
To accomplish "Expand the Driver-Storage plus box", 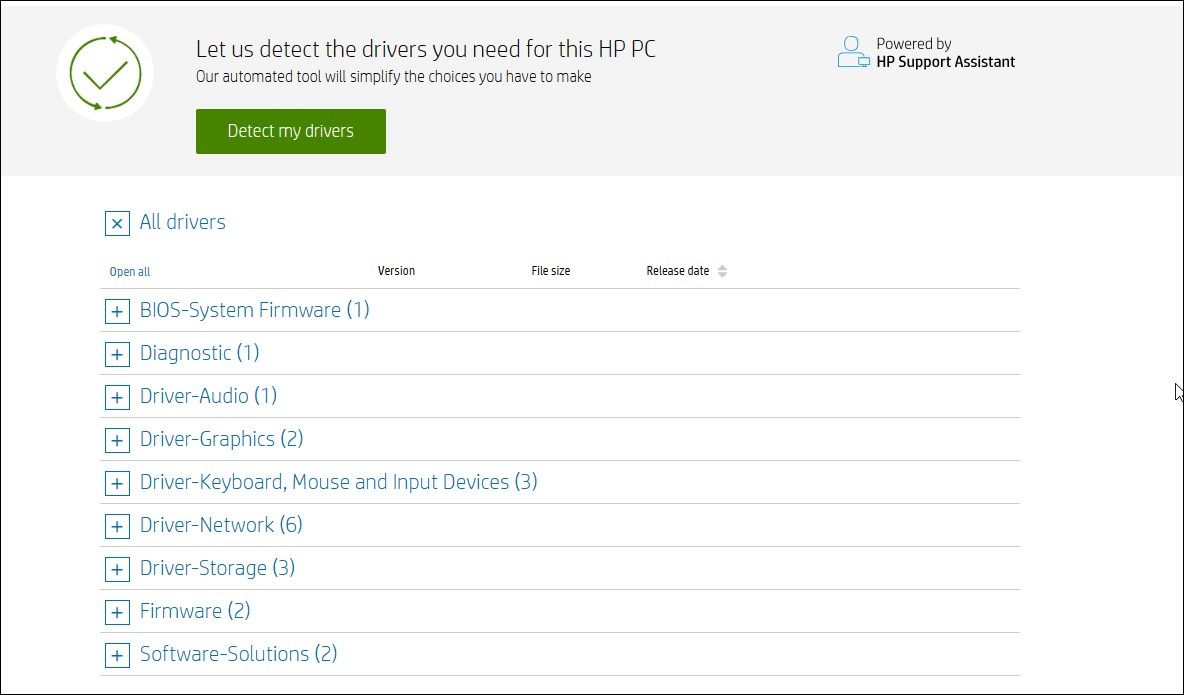I will (x=117, y=570).
